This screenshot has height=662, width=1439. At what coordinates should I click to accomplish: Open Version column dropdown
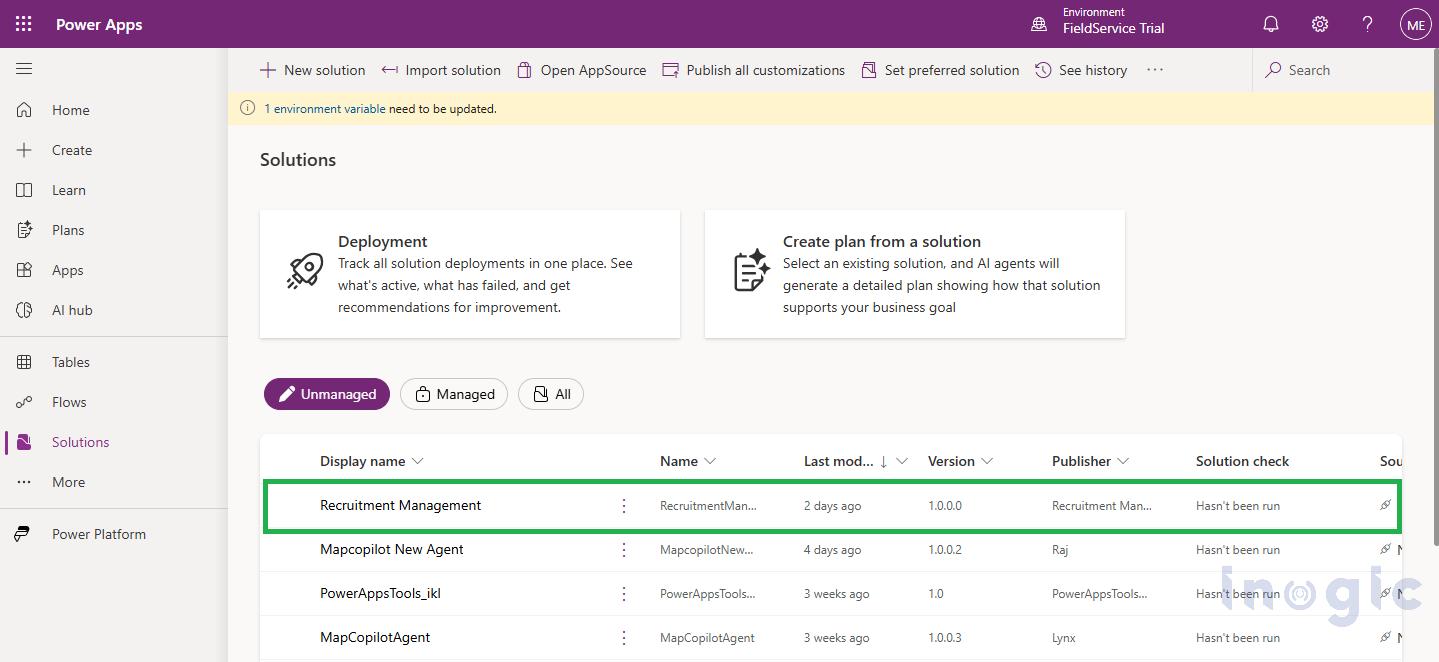(x=987, y=461)
